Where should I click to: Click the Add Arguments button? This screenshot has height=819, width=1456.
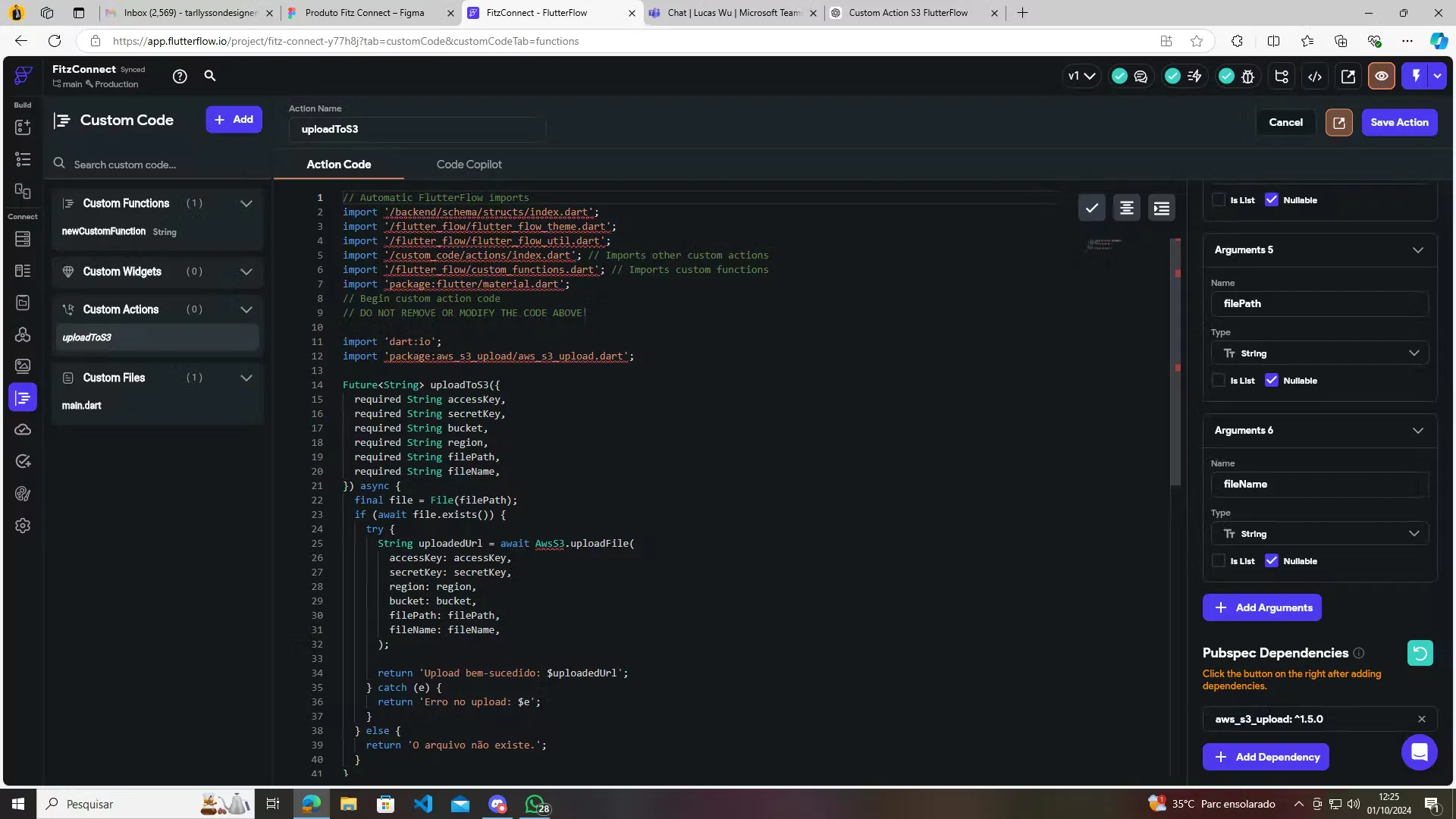[x=1262, y=607]
